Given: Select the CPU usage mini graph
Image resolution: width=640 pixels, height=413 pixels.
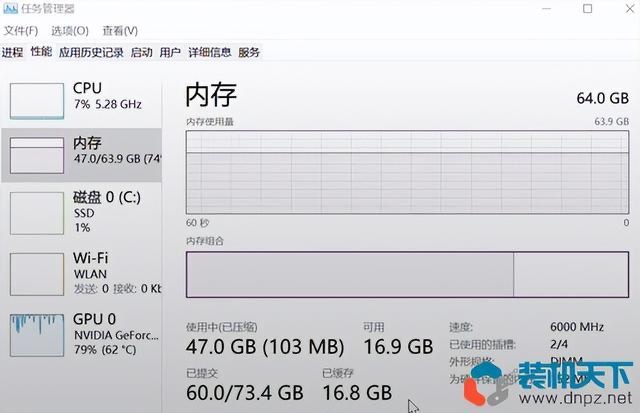Looking at the screenshot, I should coord(37,101).
